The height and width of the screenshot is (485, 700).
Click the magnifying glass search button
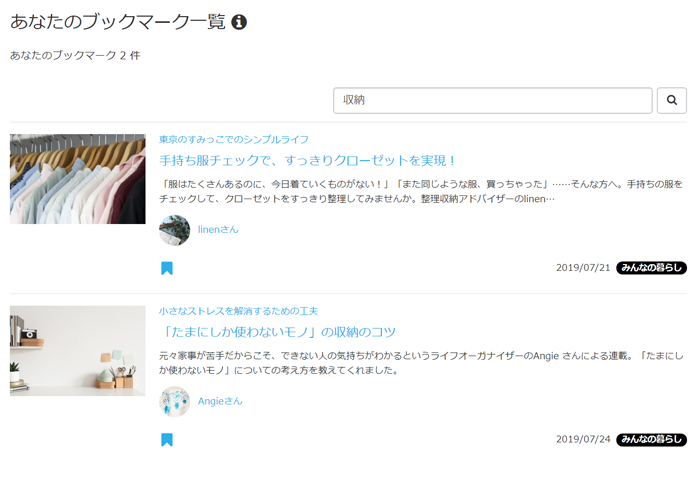(x=671, y=100)
